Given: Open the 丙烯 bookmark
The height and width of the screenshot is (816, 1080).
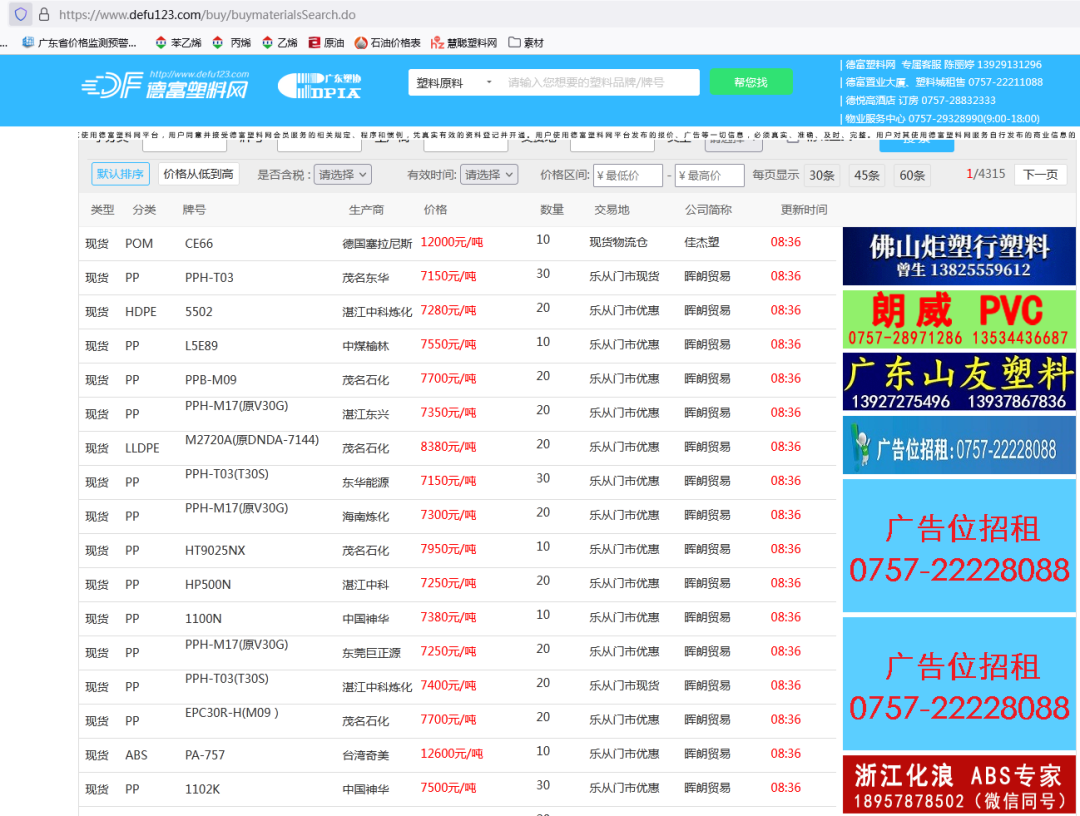Looking at the screenshot, I should [231, 43].
